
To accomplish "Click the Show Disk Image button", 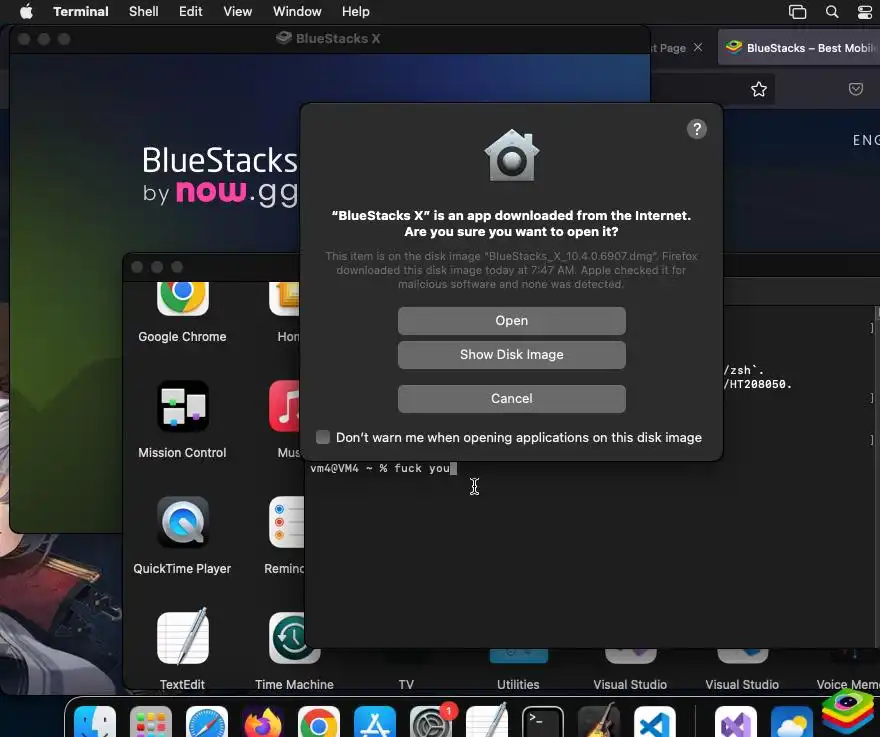I will click(511, 355).
